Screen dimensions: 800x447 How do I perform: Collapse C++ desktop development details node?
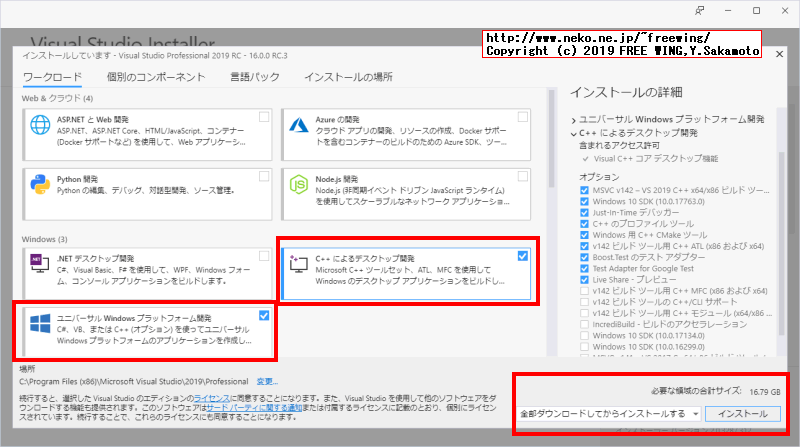tap(573, 134)
